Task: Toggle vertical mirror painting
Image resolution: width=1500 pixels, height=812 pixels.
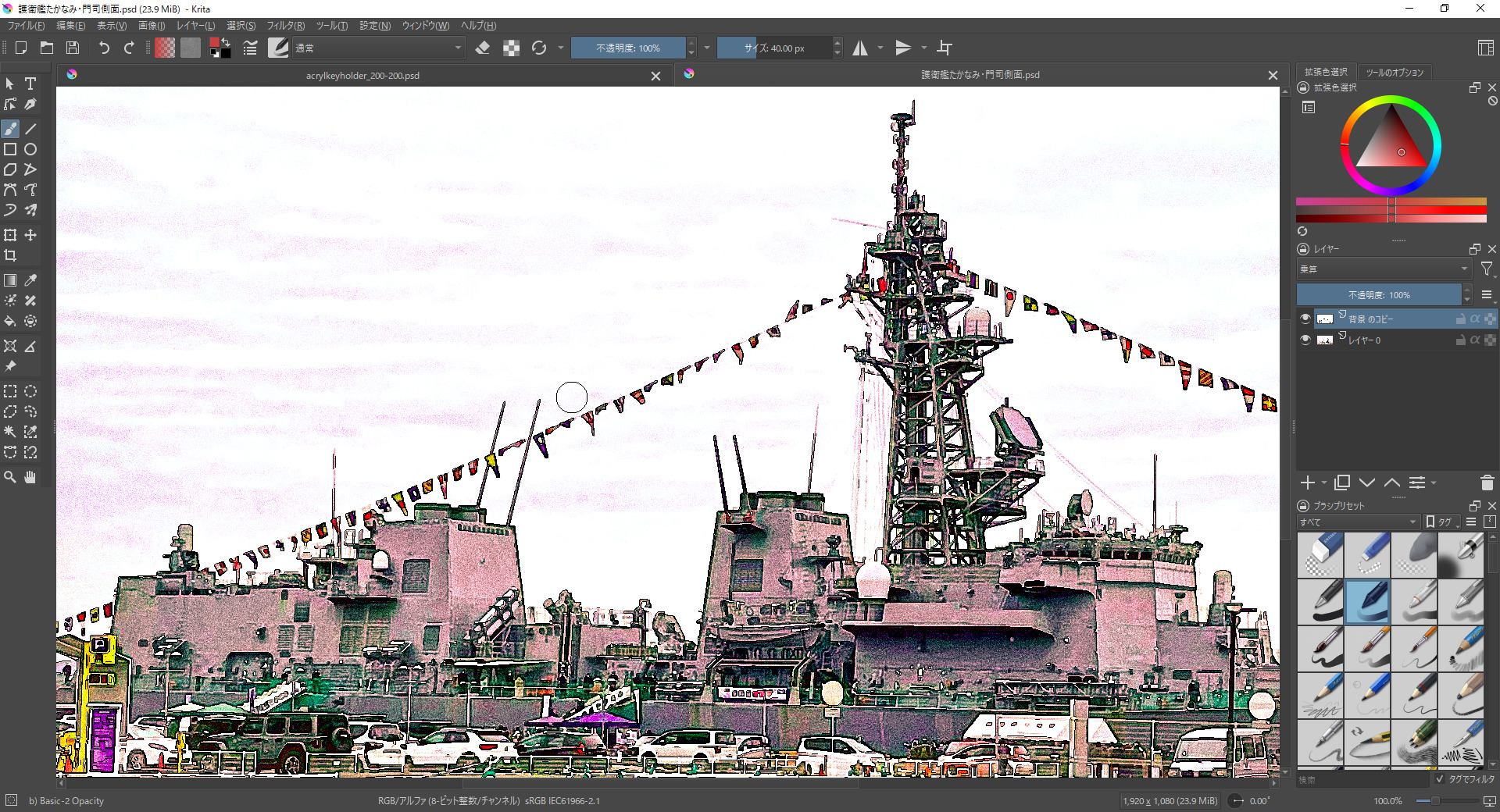Action: pyautogui.click(x=903, y=48)
